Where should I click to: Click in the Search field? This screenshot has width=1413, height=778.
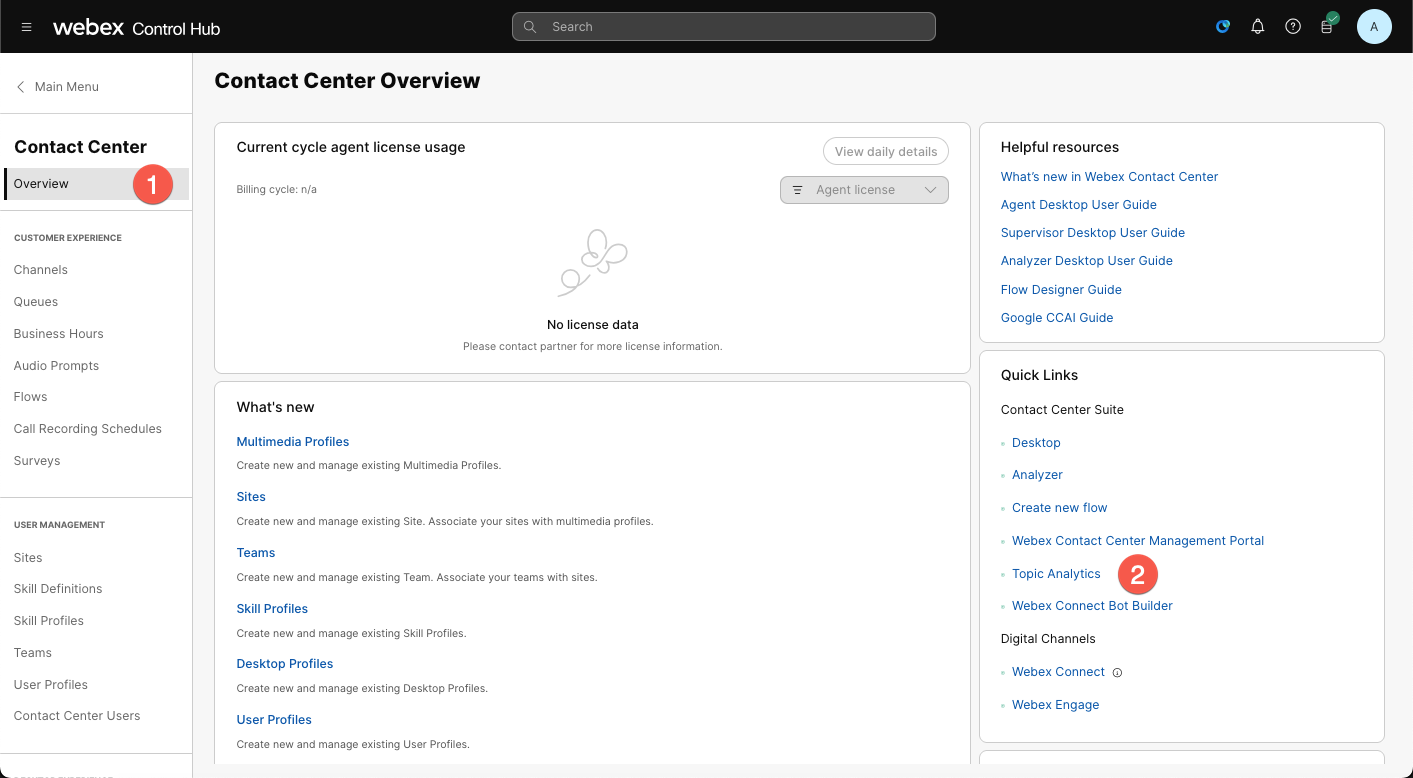click(723, 27)
